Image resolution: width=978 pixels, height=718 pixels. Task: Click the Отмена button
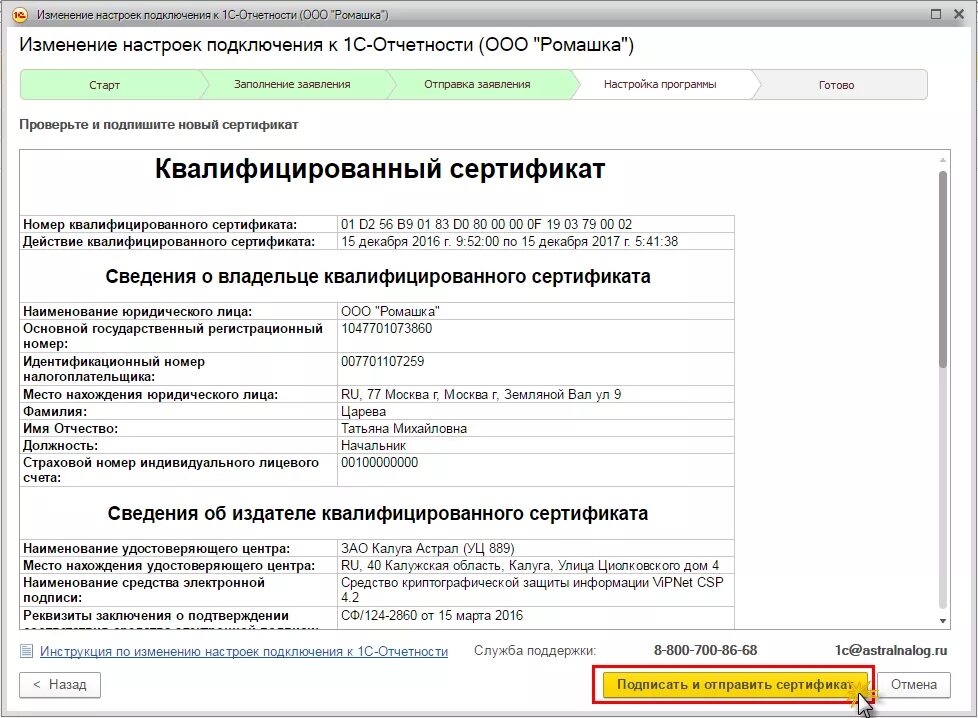click(x=914, y=685)
